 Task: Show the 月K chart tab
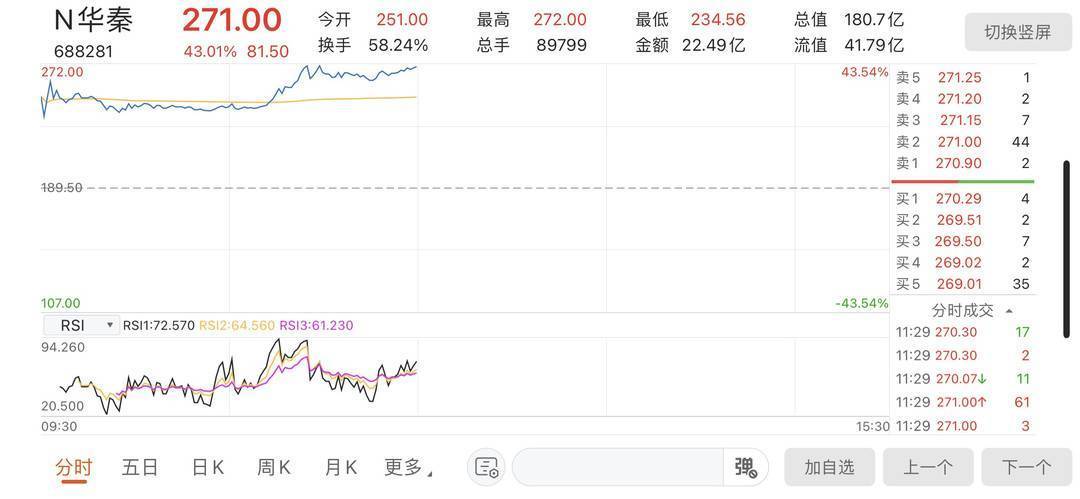point(340,467)
